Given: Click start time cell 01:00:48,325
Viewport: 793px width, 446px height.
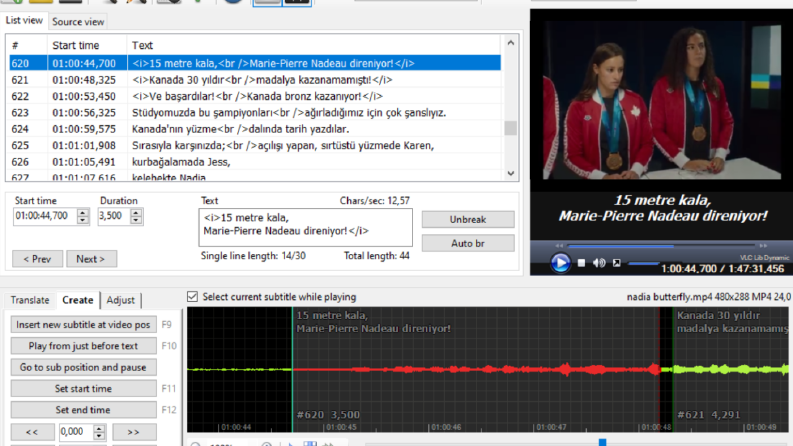Looking at the screenshot, I should (84, 80).
